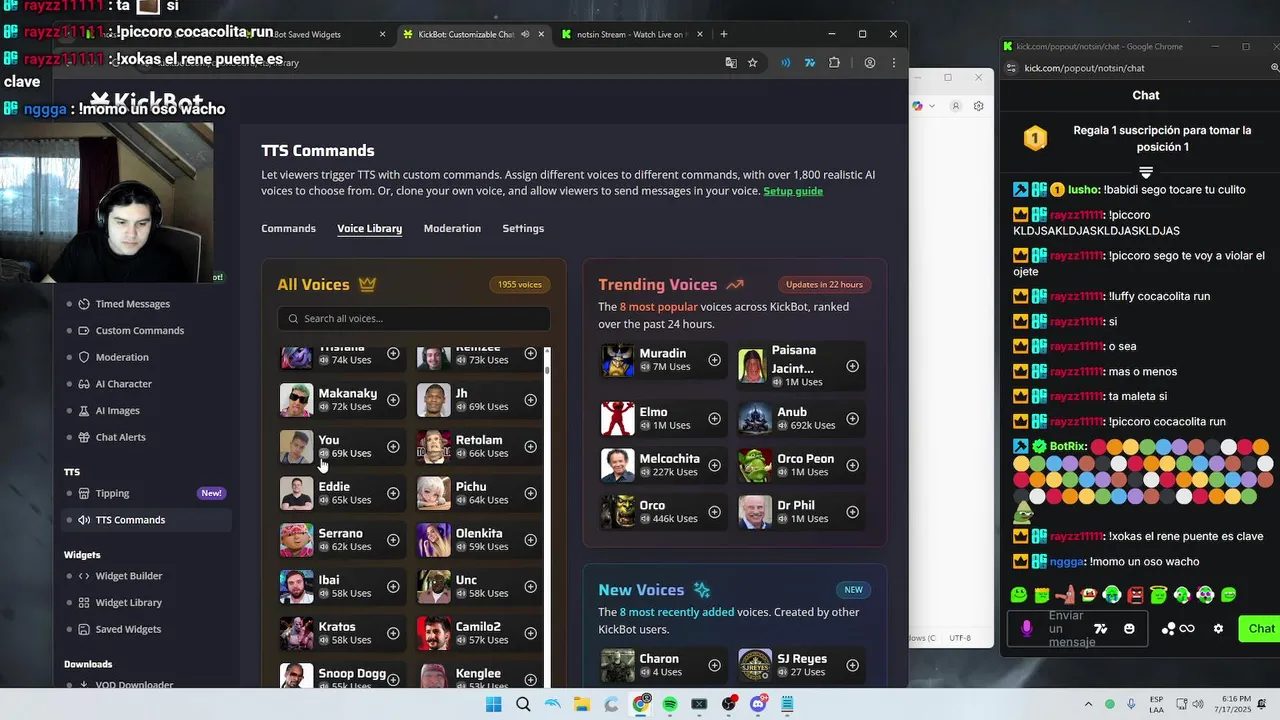Click the lusho username in chat

tap(1083, 190)
